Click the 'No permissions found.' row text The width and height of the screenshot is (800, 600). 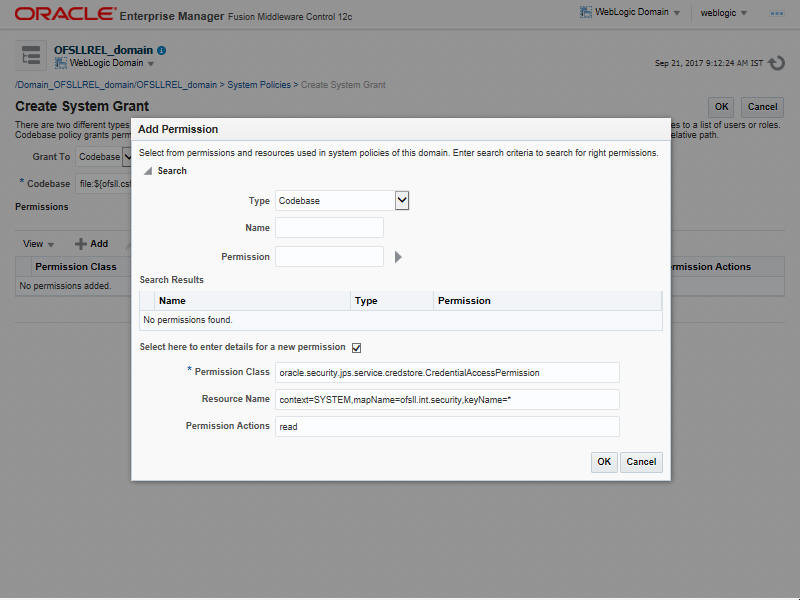point(188,320)
